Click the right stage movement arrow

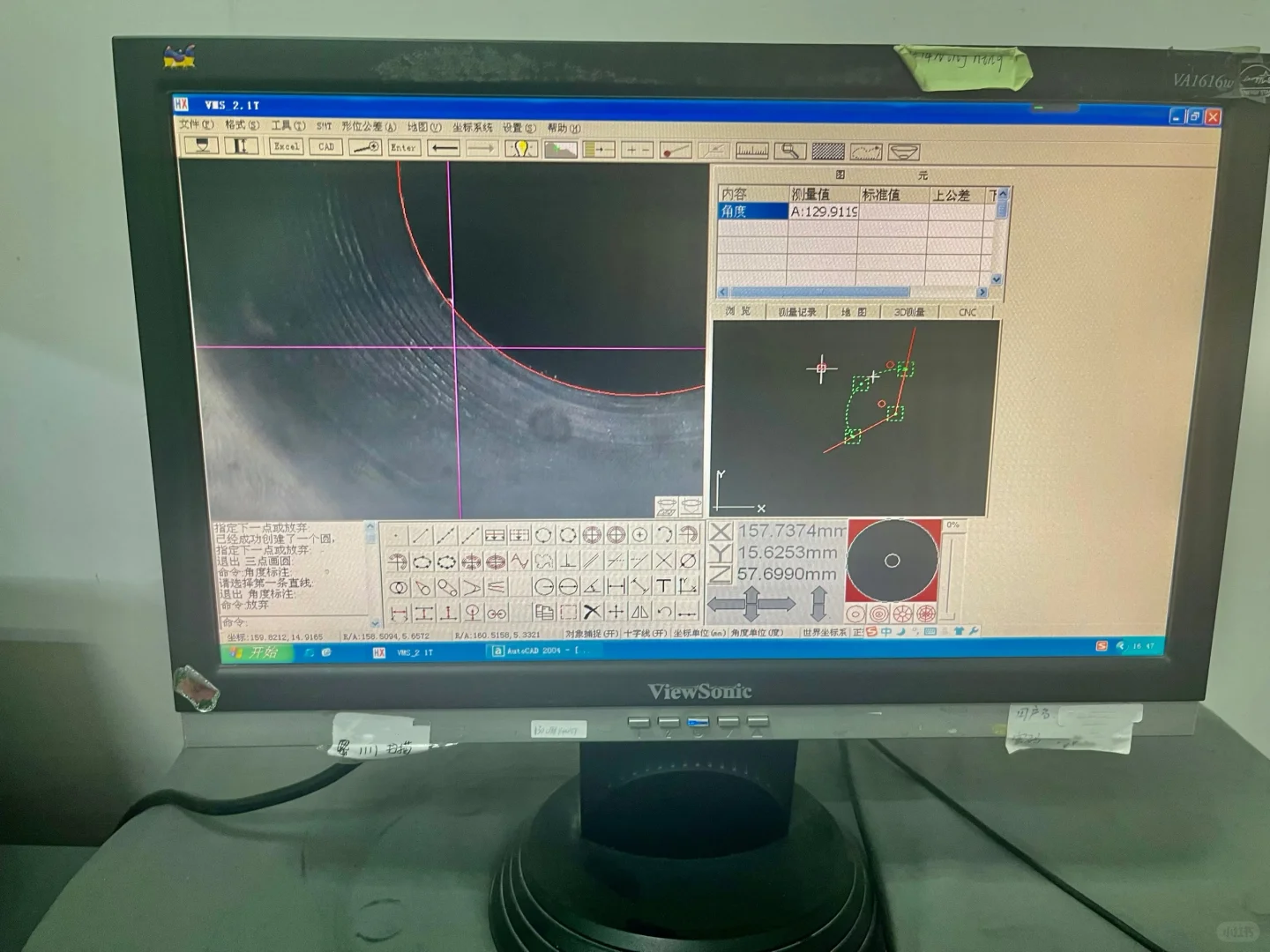pos(777,605)
